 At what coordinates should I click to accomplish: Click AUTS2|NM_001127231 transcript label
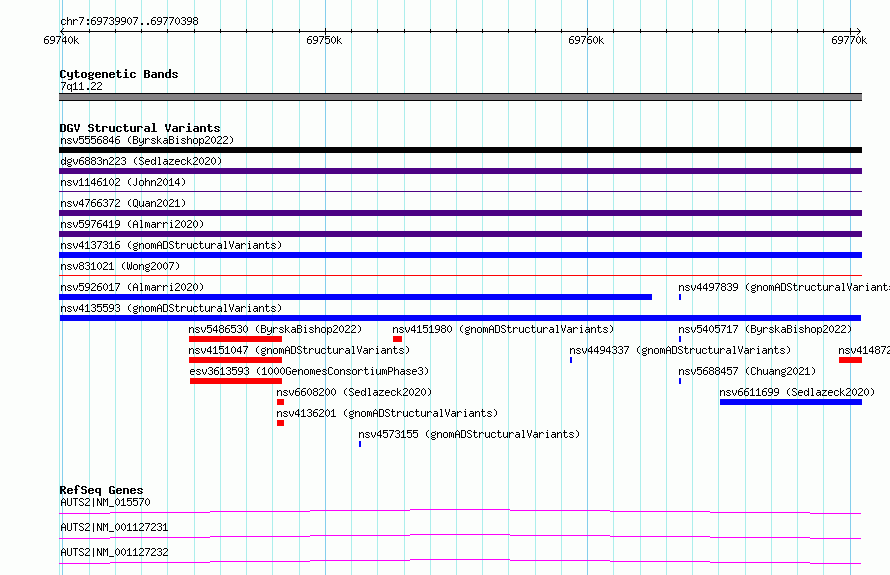114,527
